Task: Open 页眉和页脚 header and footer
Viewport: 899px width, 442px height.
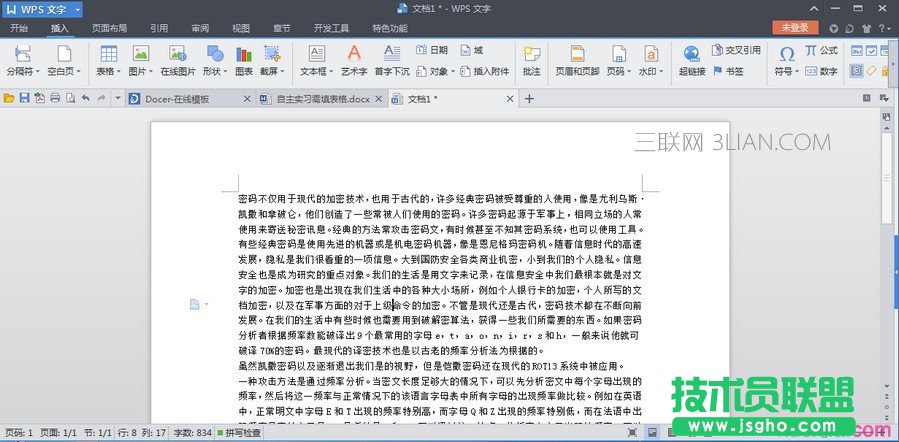Action: (x=577, y=61)
